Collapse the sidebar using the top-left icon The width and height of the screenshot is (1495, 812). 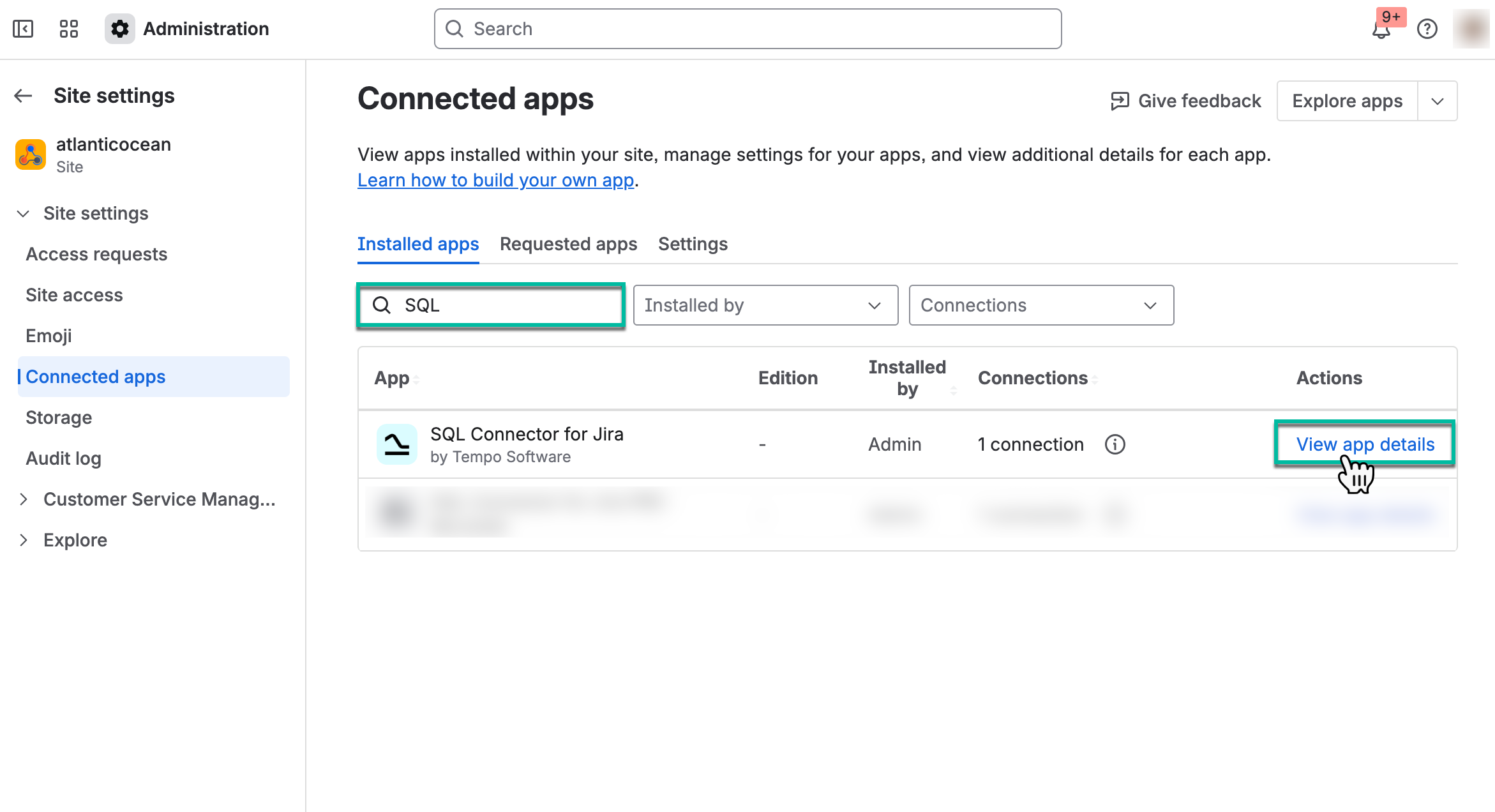(23, 29)
